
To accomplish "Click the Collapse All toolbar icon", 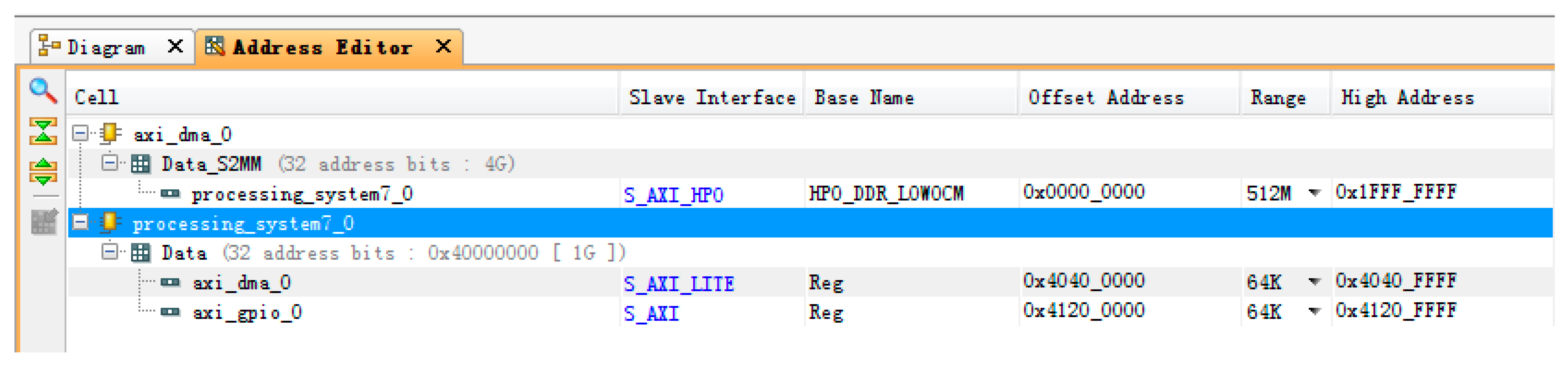I will 43,132.
